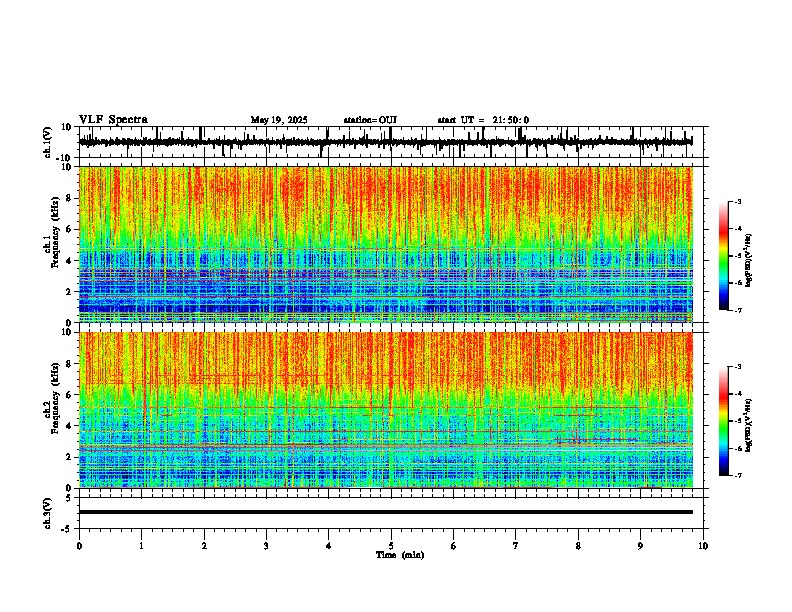Screen dimensions: 792x612
Task: Click the ch.1 colorbar log(PSD) label
Action: 748,261
